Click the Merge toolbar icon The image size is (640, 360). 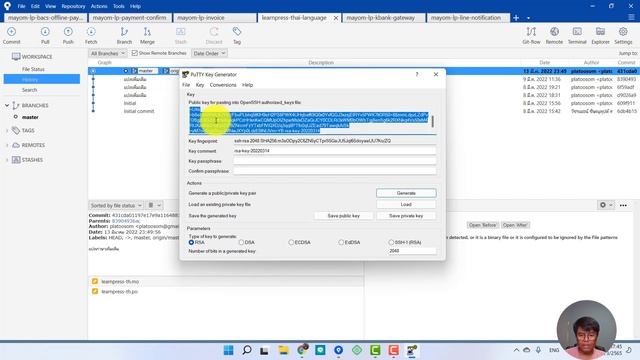(x=147, y=35)
